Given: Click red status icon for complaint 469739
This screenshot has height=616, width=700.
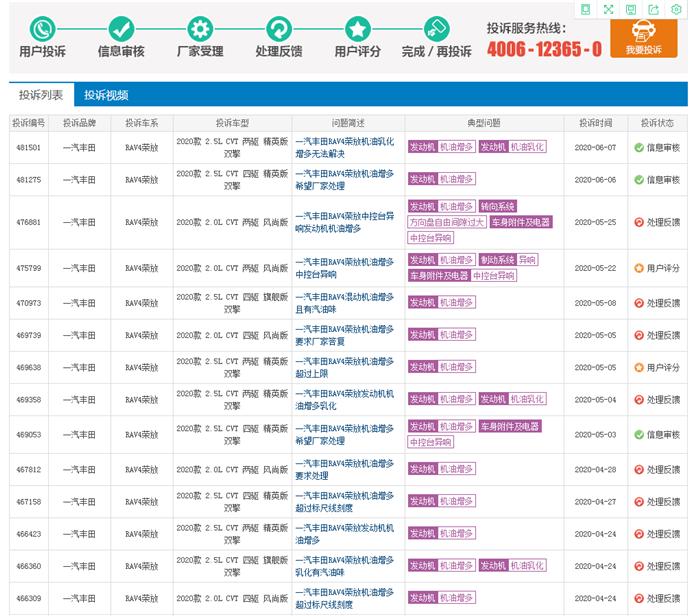Looking at the screenshot, I should (x=639, y=335).
